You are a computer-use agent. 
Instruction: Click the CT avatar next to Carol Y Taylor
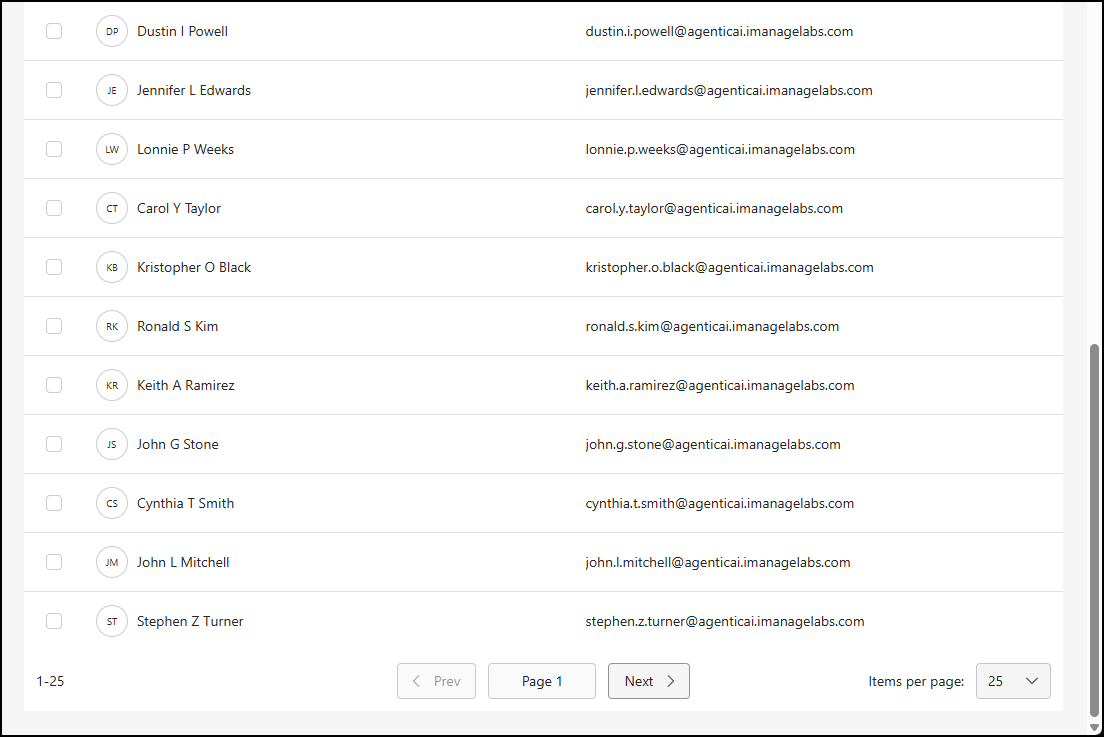click(112, 208)
